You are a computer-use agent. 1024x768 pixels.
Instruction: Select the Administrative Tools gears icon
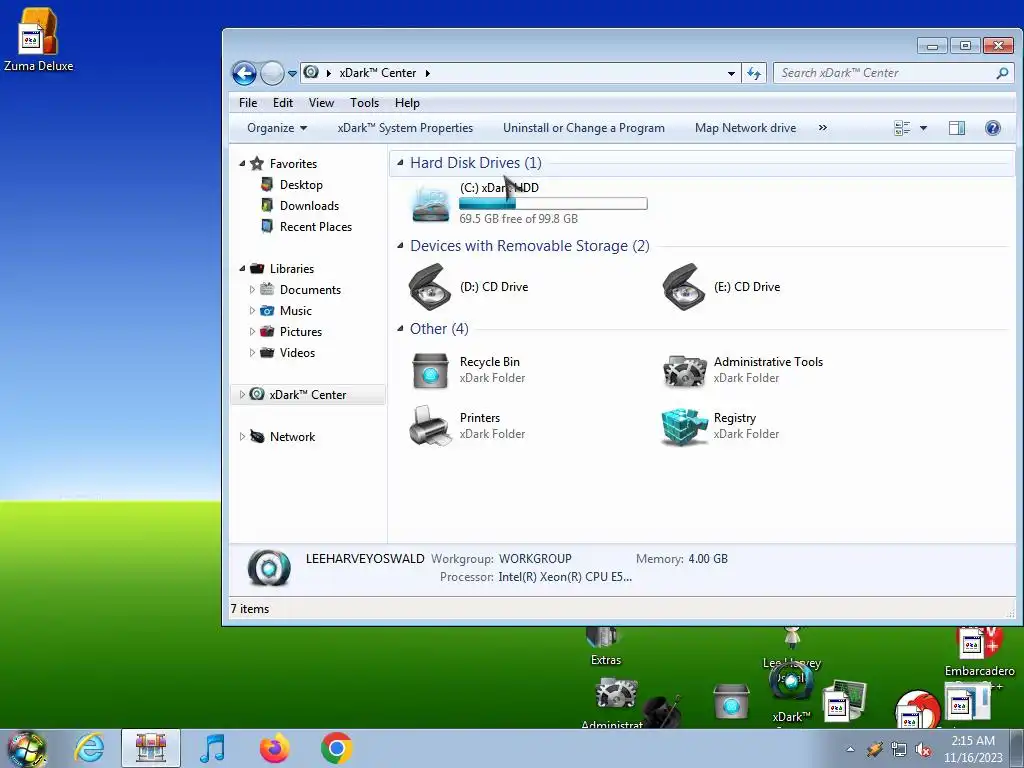(684, 370)
